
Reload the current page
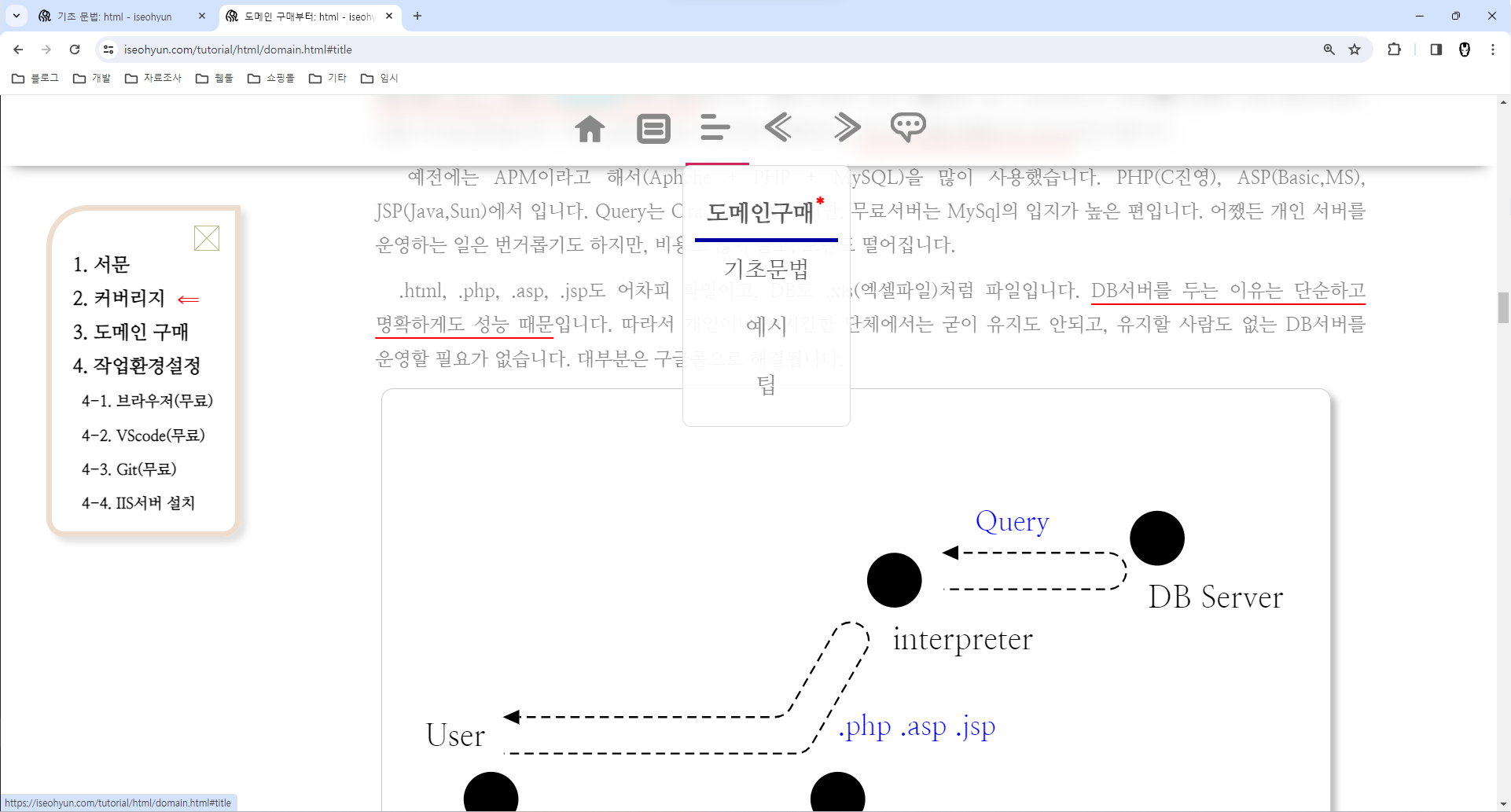75,50
